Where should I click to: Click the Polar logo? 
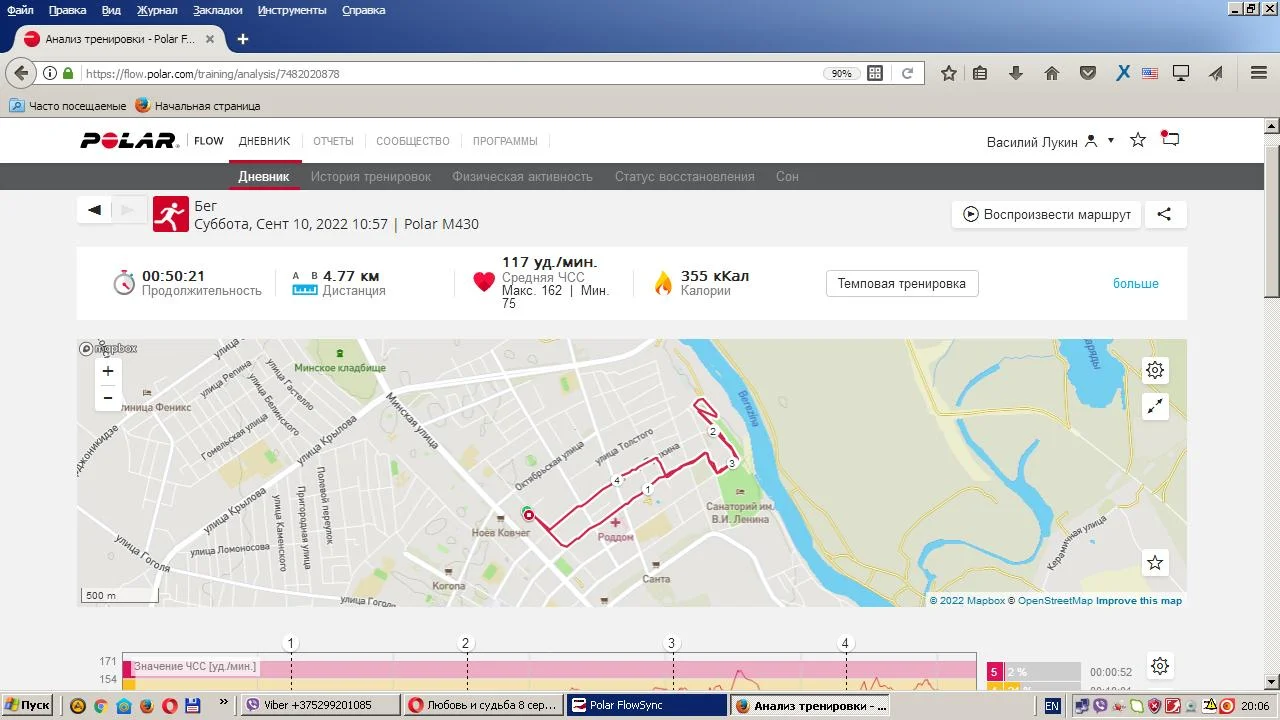click(x=129, y=141)
